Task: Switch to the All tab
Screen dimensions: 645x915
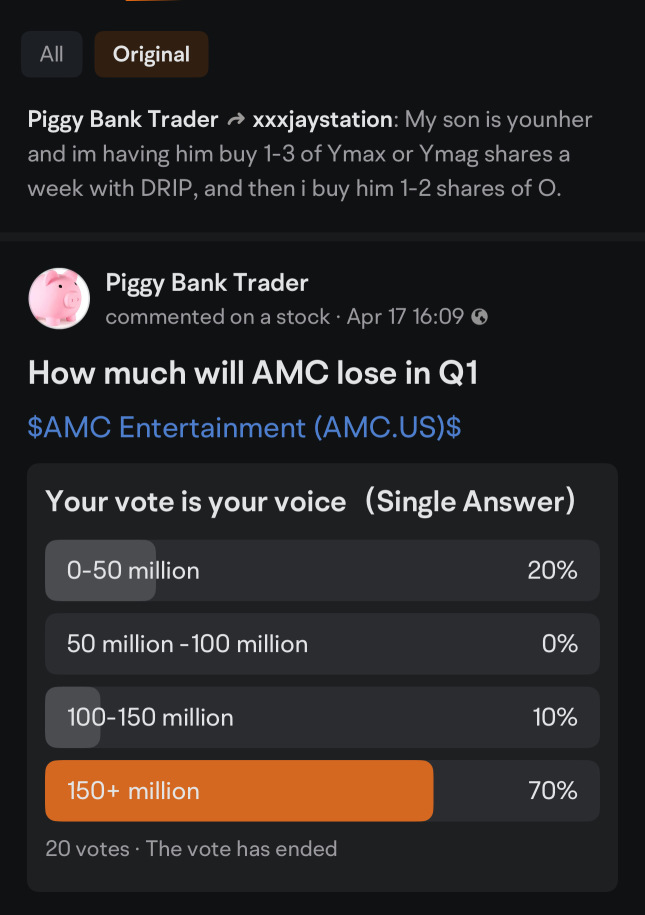Action: pyautogui.click(x=52, y=54)
